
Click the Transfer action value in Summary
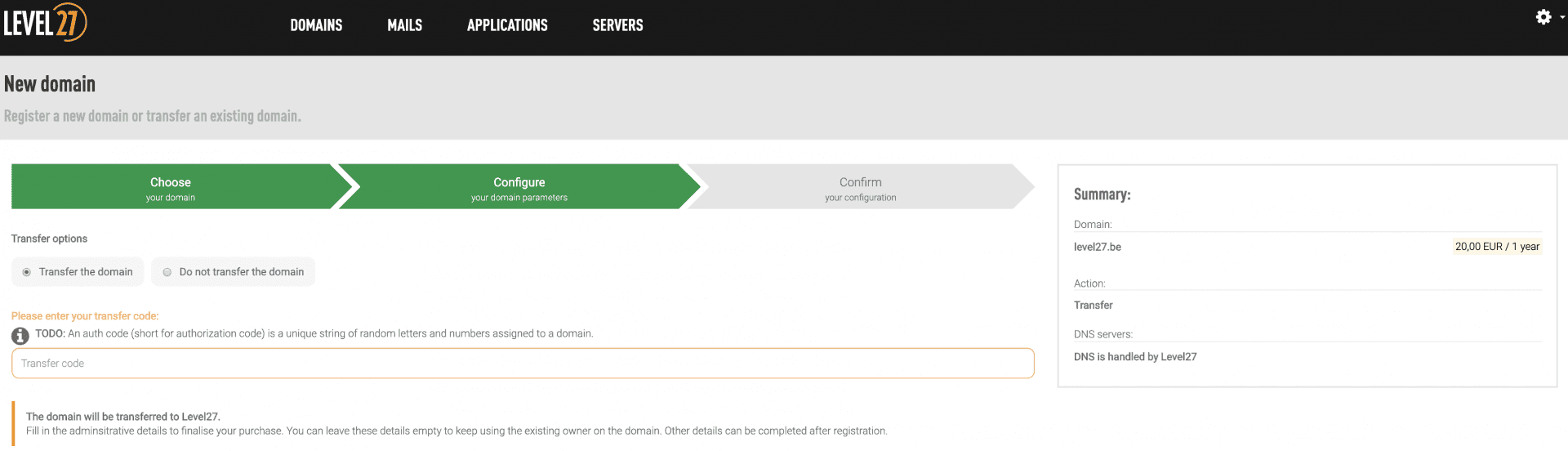click(1093, 306)
